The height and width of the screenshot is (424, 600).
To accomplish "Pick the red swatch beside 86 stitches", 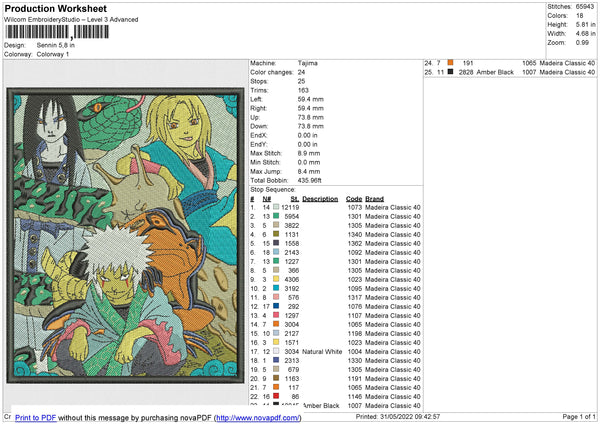I will [276, 396].
